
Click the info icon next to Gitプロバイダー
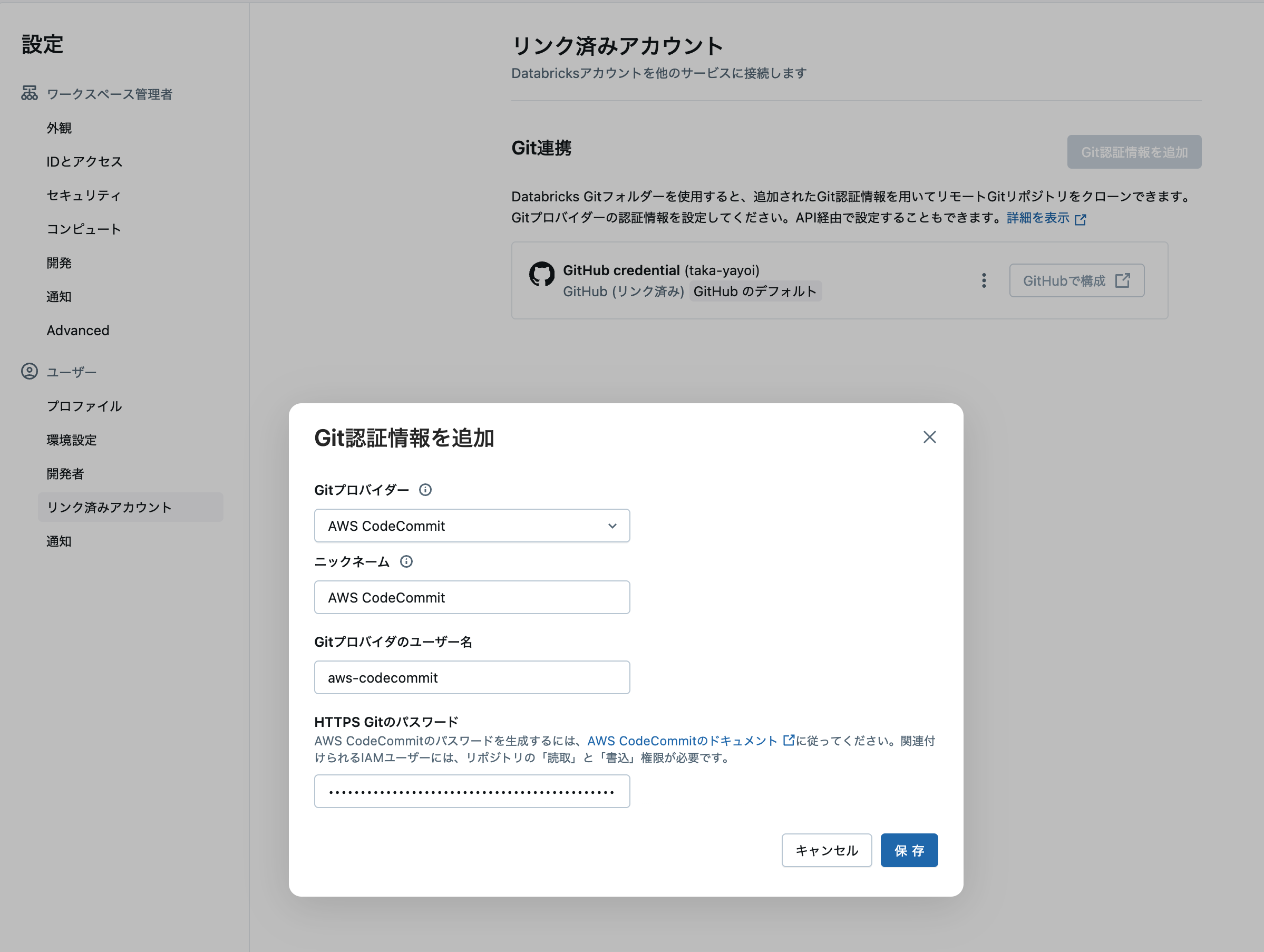pos(425,490)
